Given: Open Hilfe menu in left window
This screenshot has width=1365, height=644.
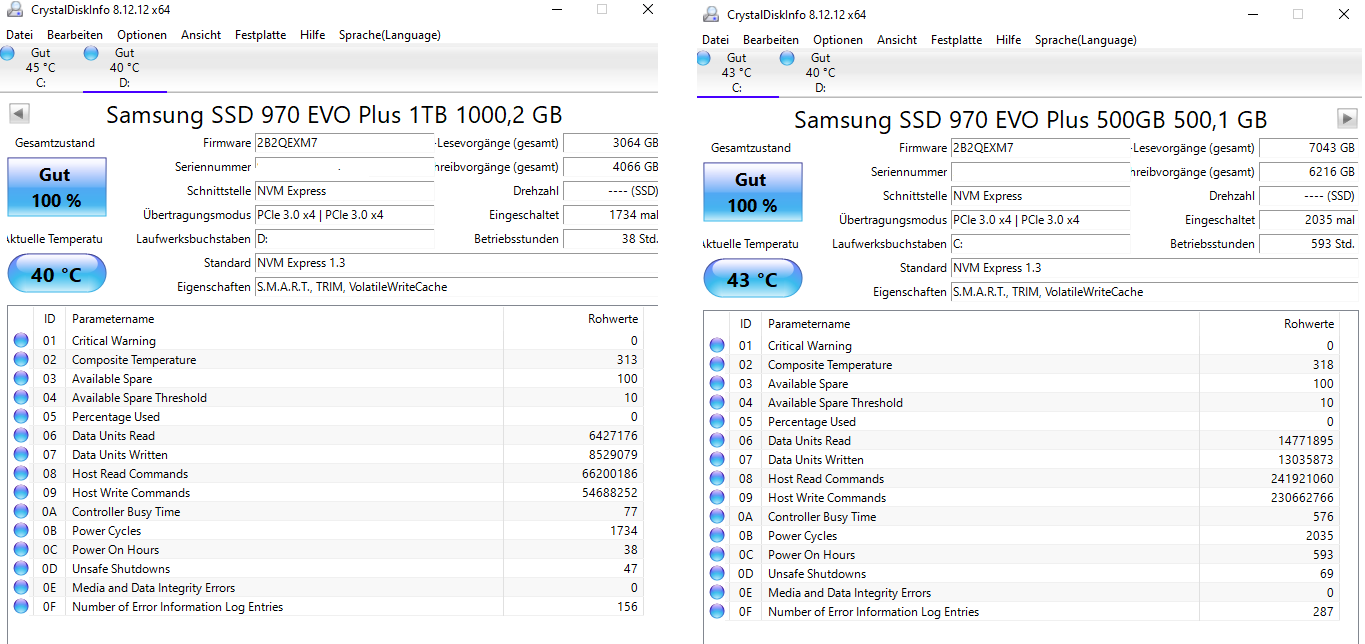Looking at the screenshot, I should tap(313, 35).
